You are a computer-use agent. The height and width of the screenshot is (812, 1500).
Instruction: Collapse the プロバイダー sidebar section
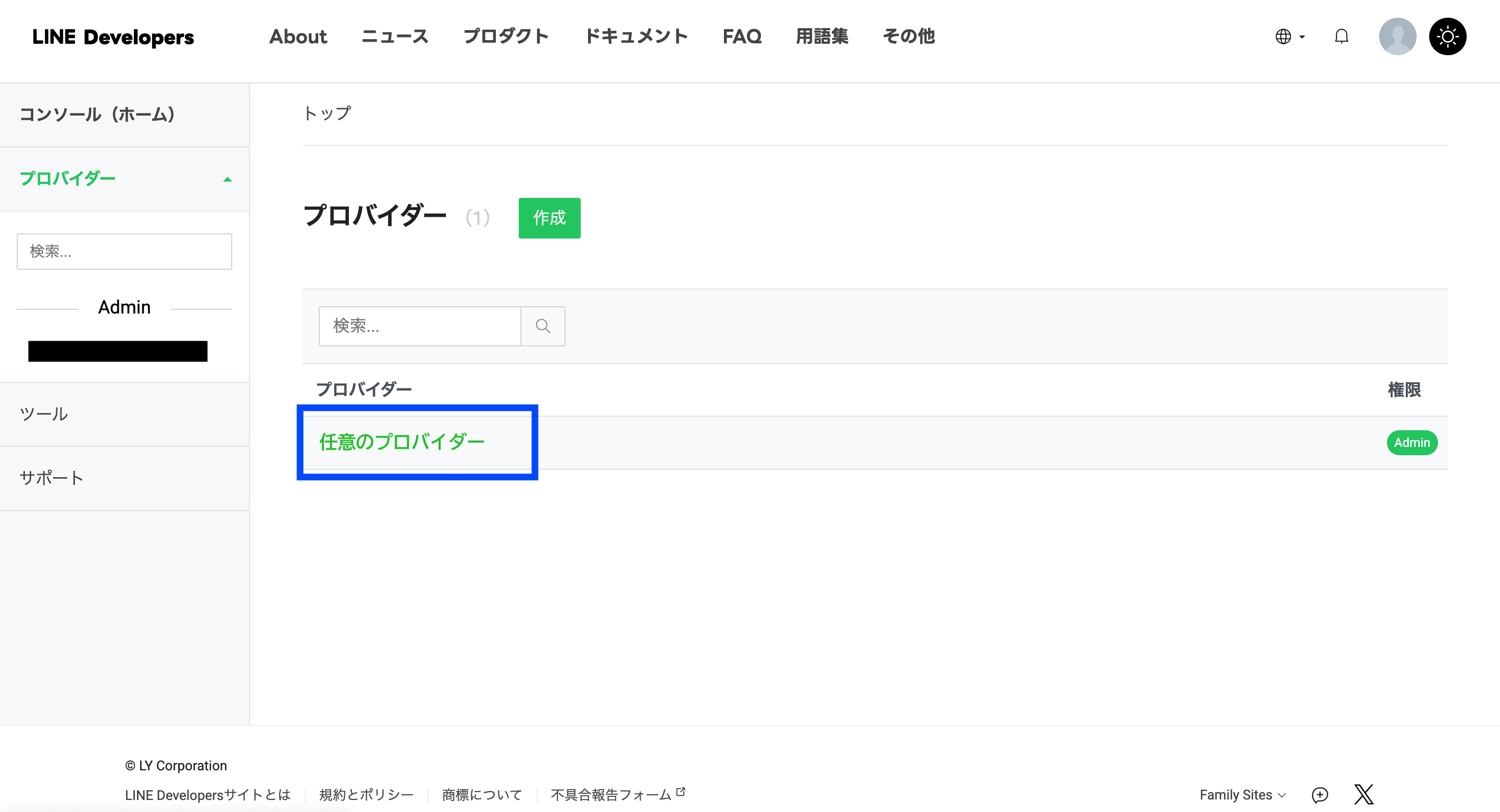click(227, 179)
